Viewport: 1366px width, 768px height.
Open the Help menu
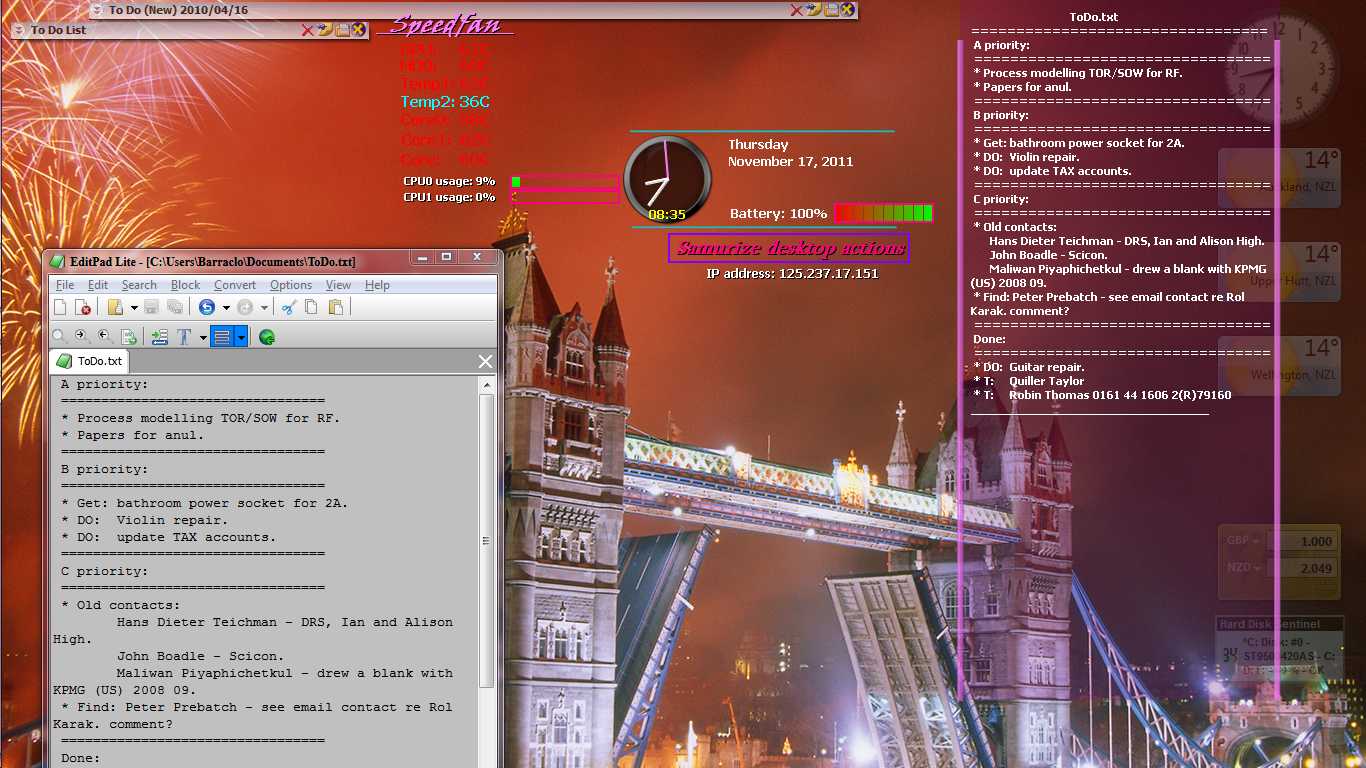click(x=377, y=285)
